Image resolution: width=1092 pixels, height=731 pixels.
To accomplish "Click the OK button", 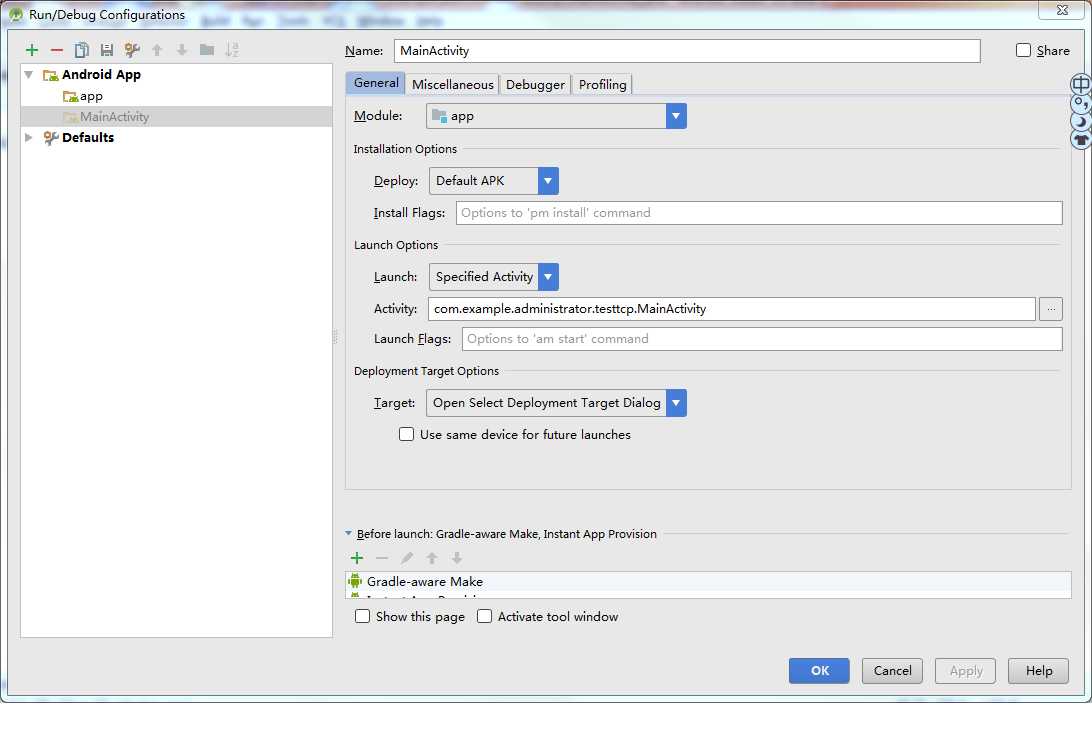I will pos(819,670).
